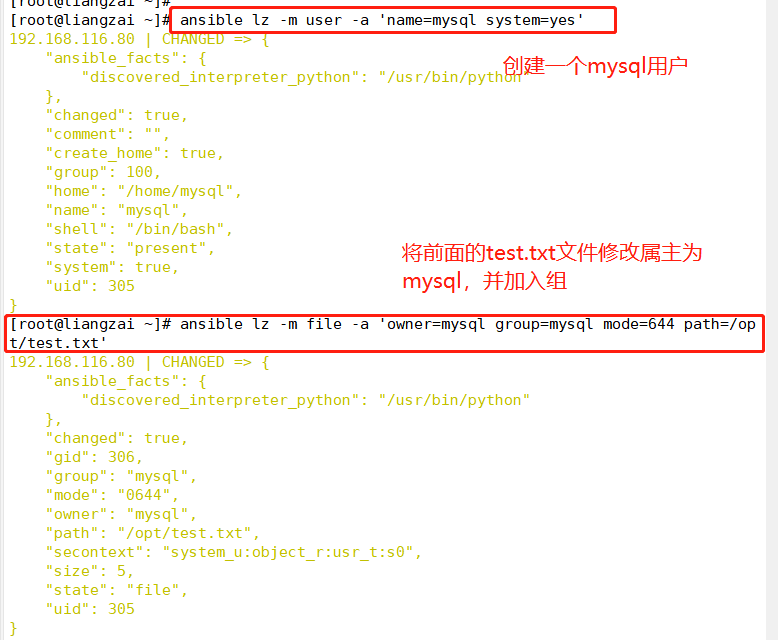
Task: Click the "shell": "/bin/bash" entry
Action: (139, 229)
